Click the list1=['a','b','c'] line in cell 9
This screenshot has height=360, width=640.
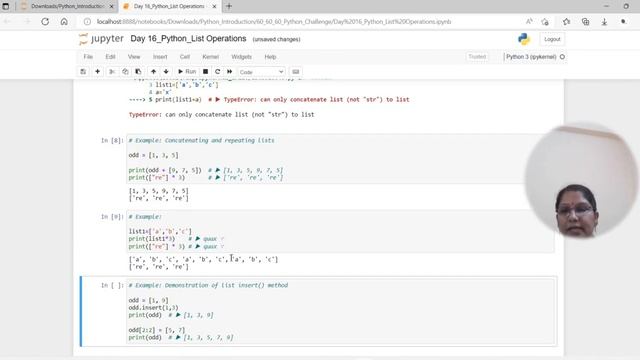[x=160, y=231]
